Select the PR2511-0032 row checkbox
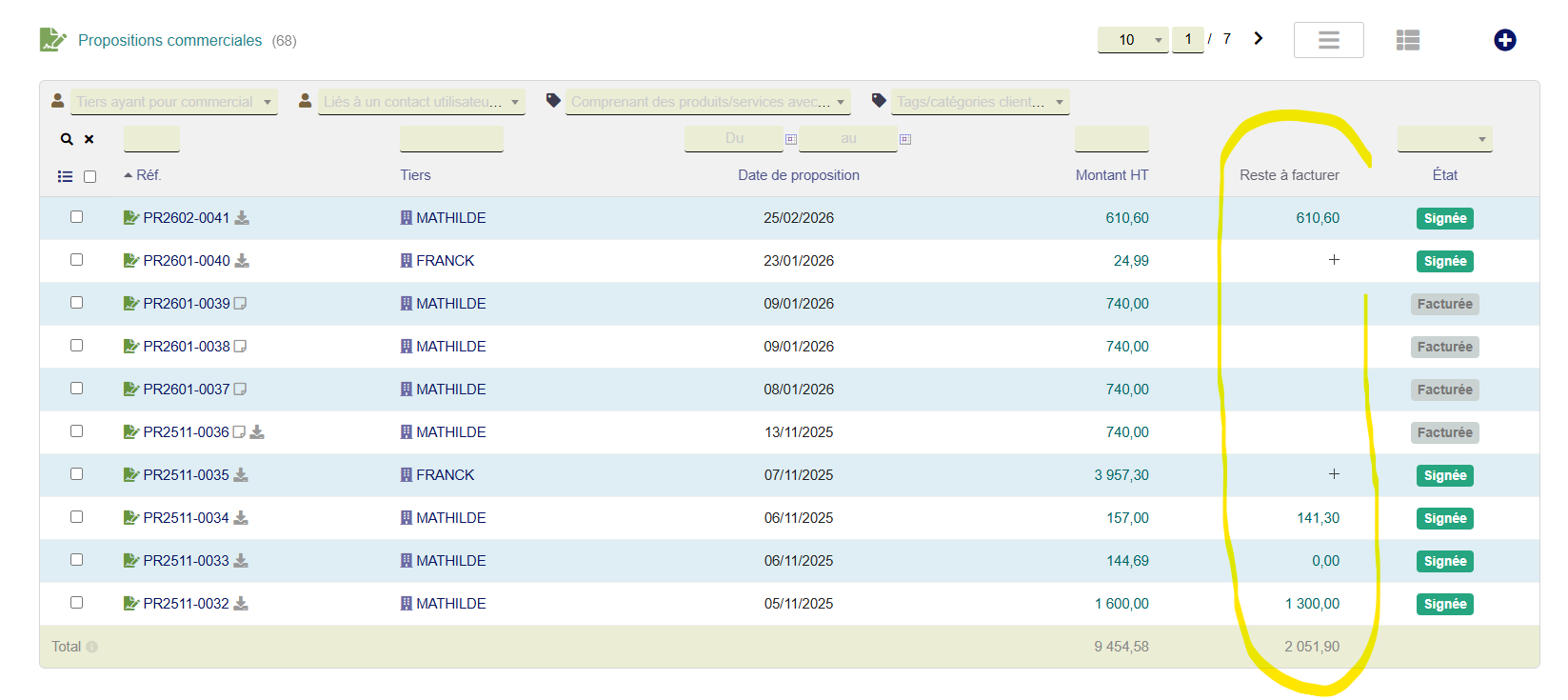The width and height of the screenshot is (1568, 700). pos(76,603)
